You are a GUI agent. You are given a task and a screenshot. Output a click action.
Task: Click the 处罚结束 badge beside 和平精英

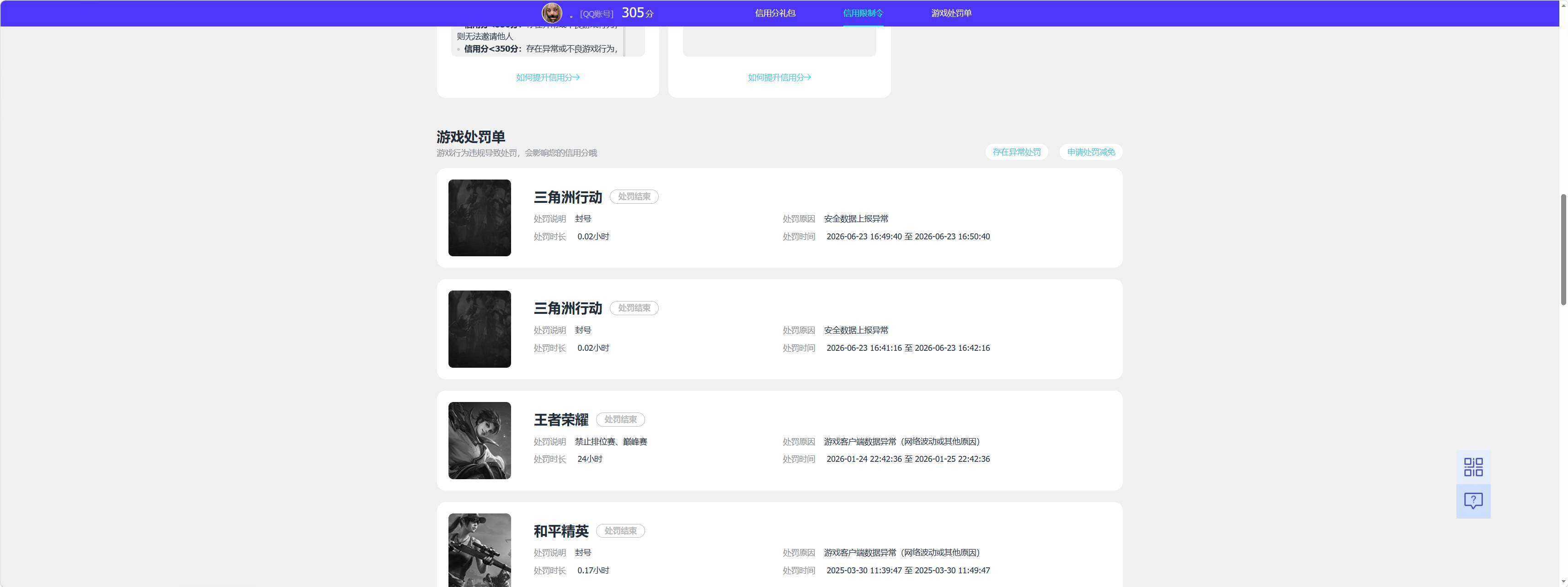click(x=620, y=531)
